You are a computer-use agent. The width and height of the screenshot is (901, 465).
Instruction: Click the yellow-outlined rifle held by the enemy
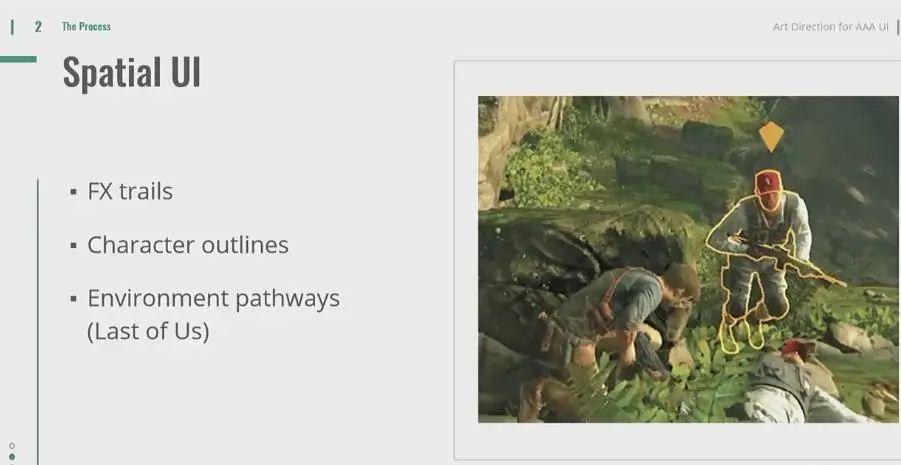[786, 259]
